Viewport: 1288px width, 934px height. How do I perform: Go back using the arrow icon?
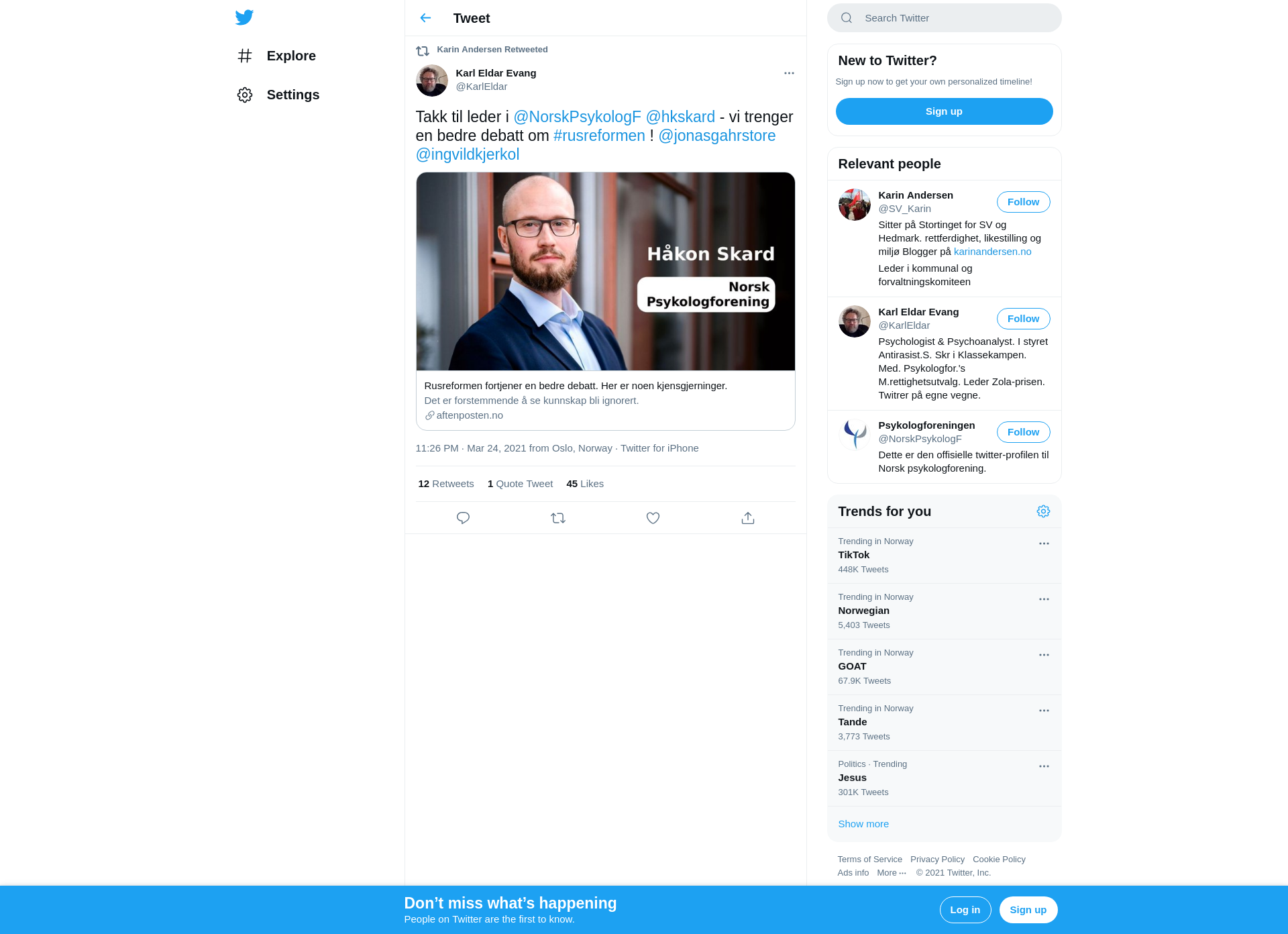tap(425, 18)
